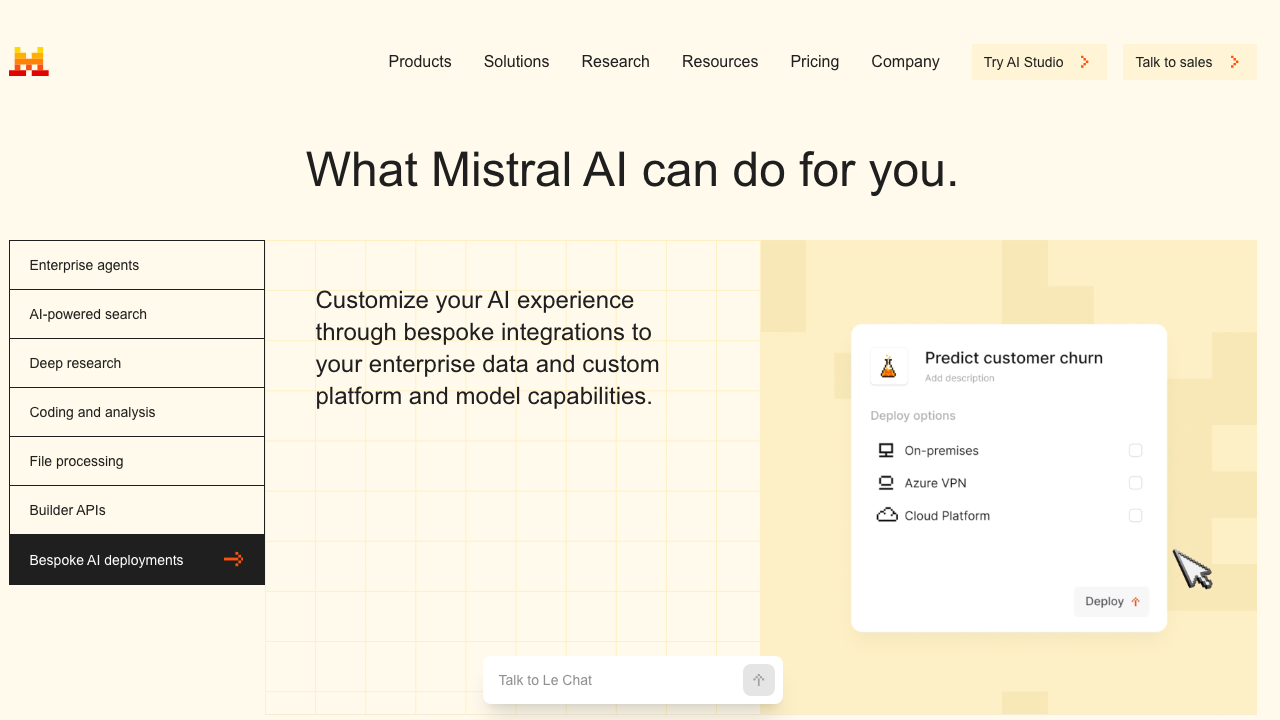This screenshot has height=720, width=1280.
Task: Select the Deep research item
Action: click(x=75, y=363)
